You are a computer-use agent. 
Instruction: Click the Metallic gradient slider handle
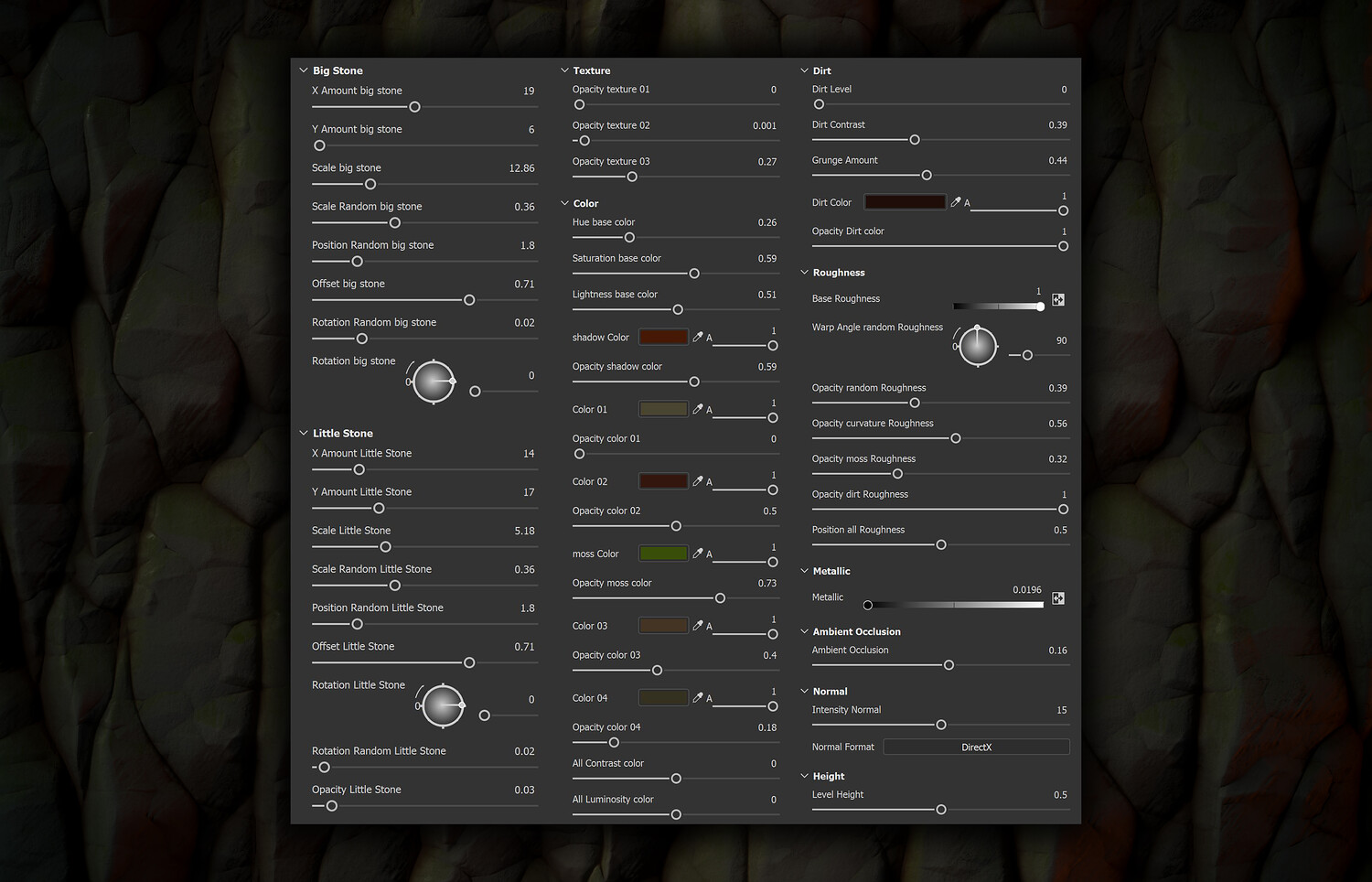click(x=868, y=605)
